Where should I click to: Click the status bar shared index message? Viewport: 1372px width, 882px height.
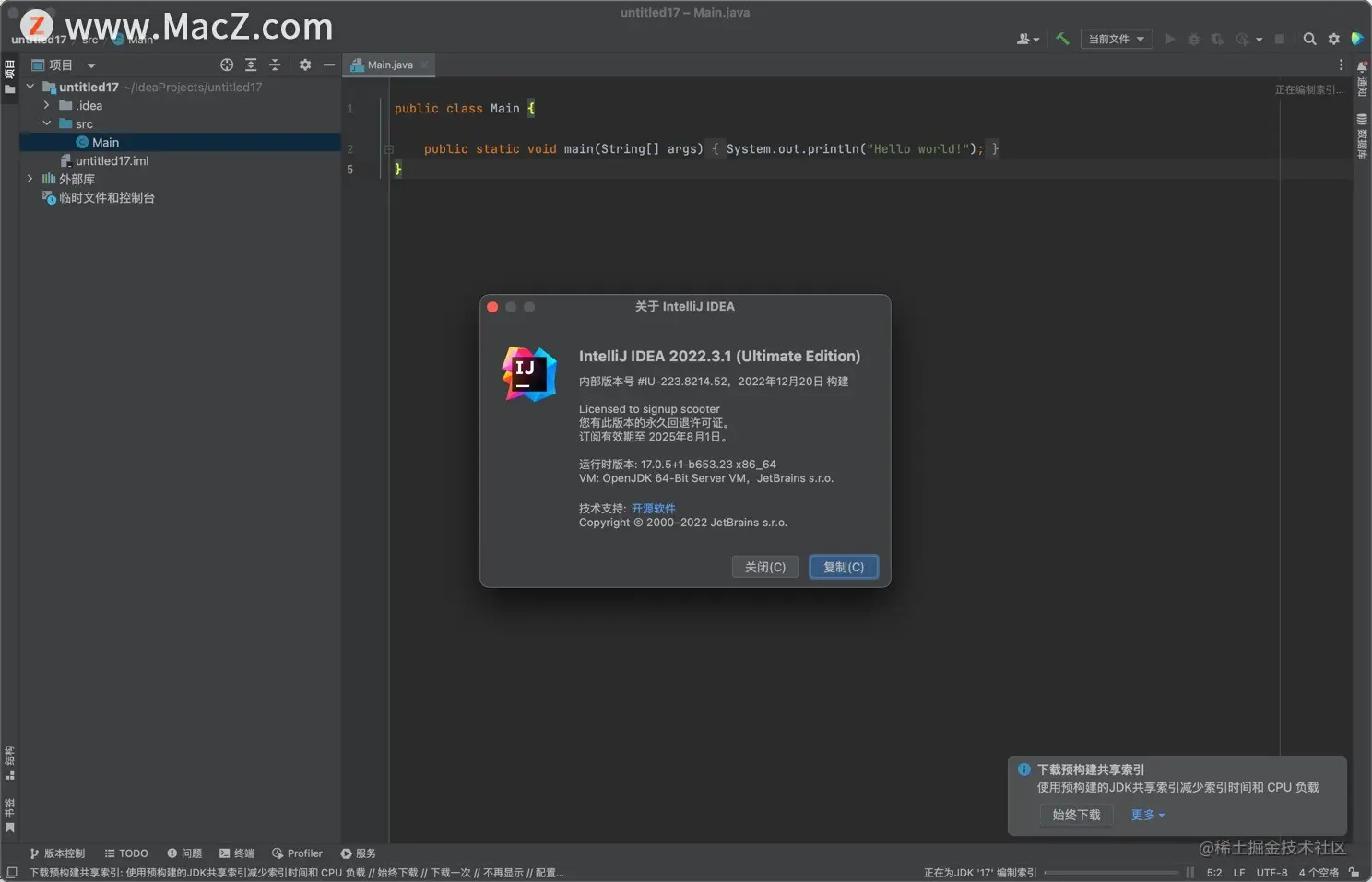point(296,872)
